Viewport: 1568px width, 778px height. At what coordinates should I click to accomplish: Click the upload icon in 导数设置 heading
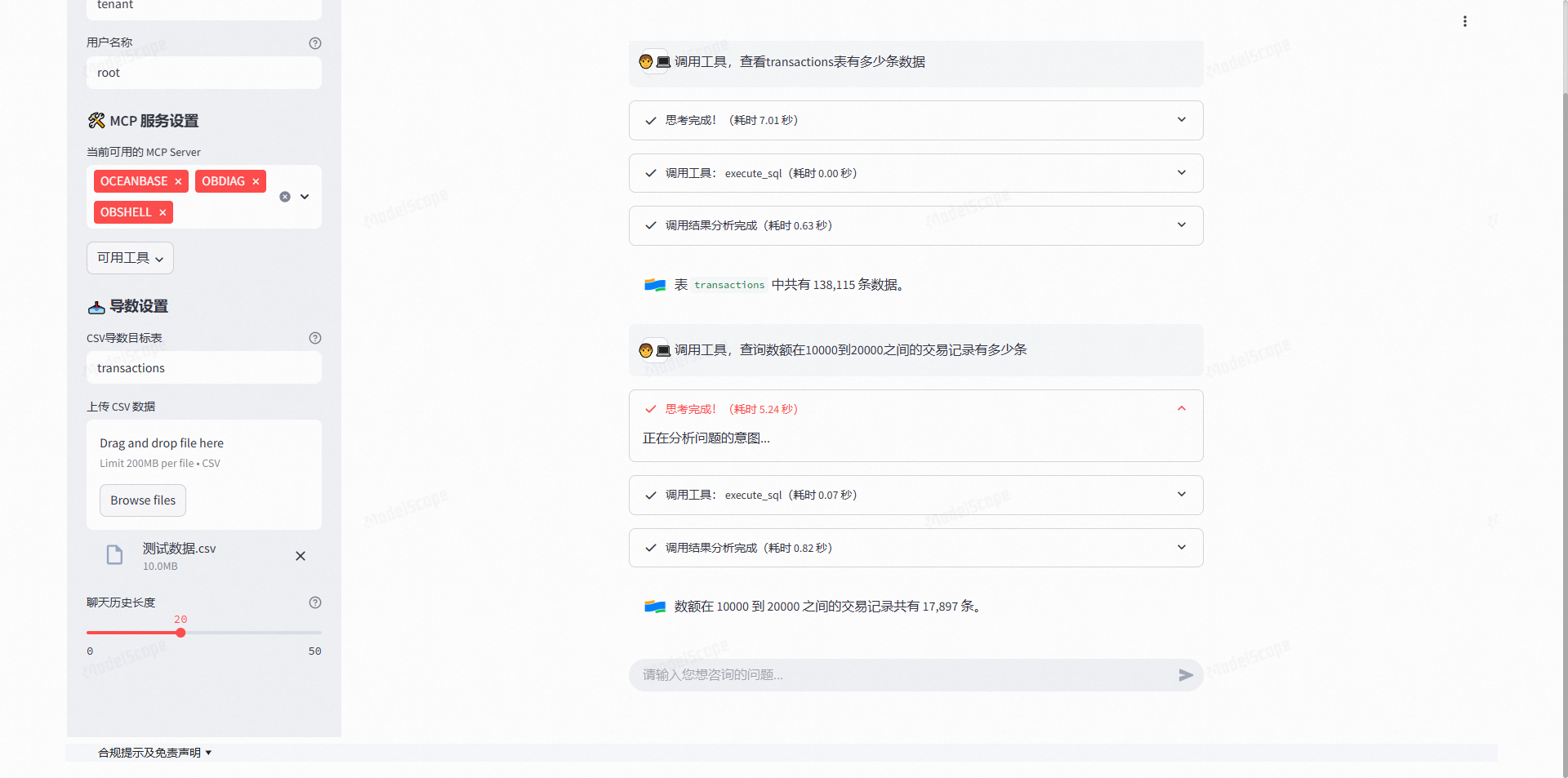click(96, 307)
